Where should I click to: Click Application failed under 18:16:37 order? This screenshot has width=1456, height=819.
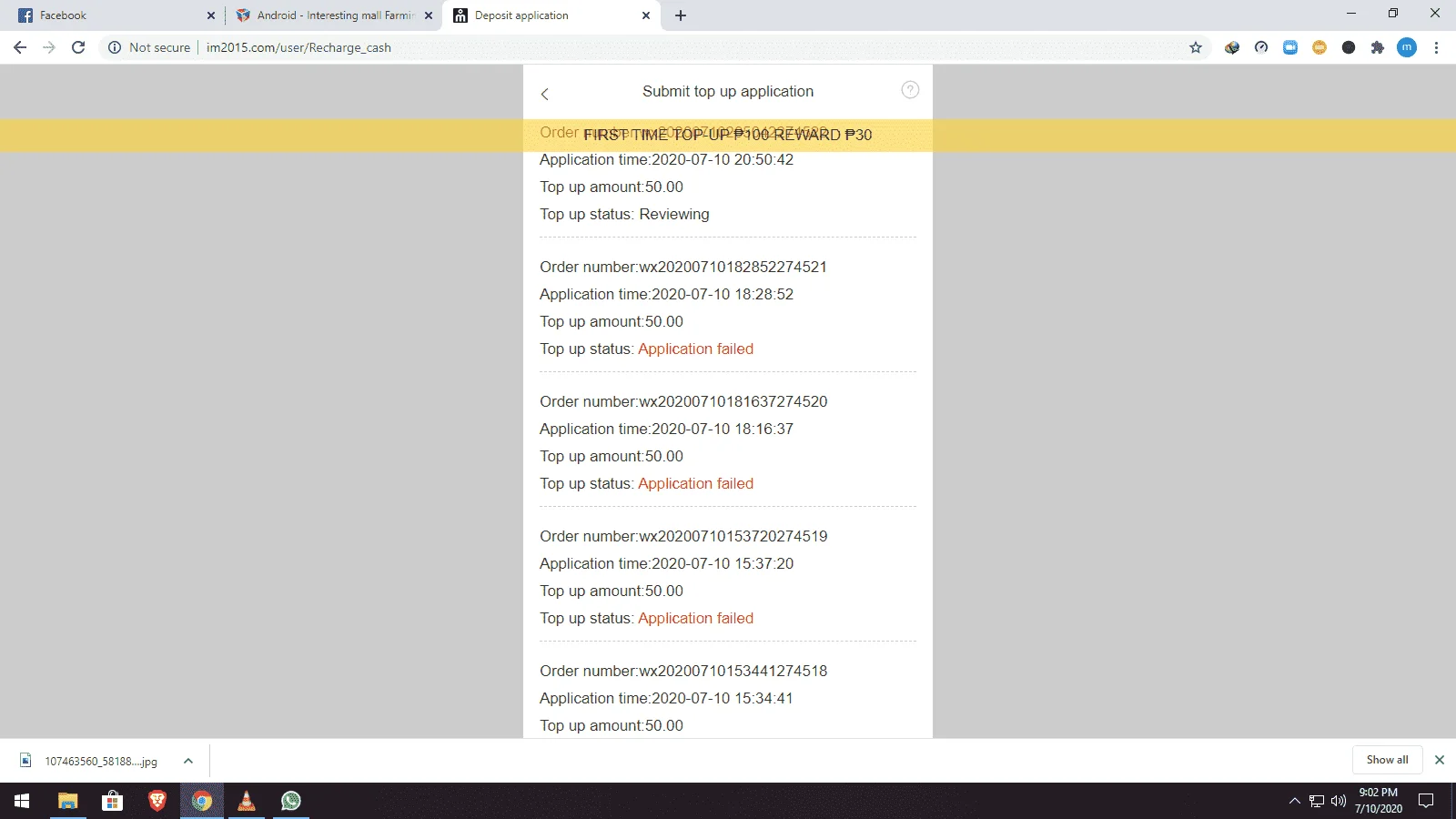click(695, 483)
